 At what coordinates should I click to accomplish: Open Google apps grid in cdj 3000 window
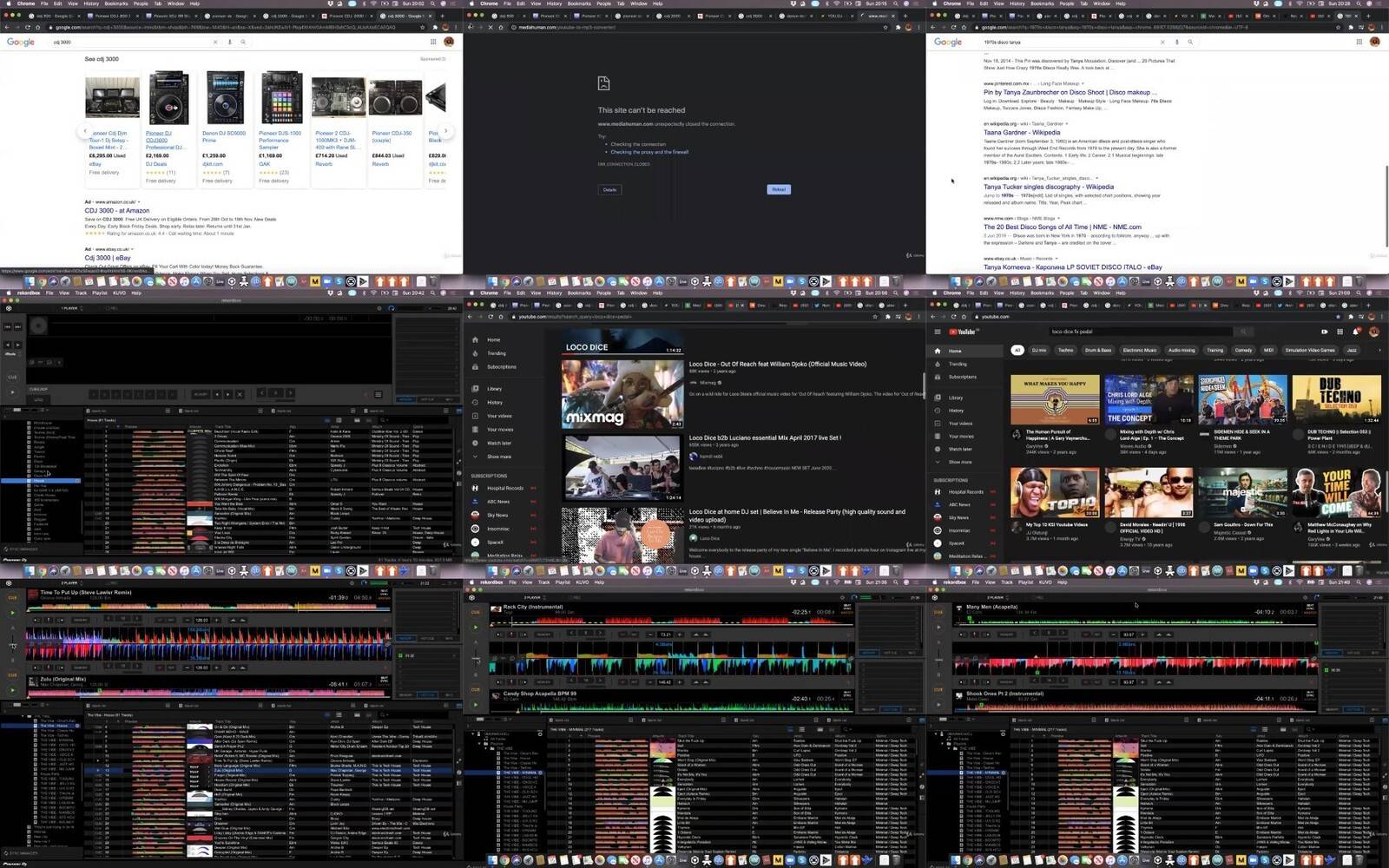pyautogui.click(x=433, y=42)
